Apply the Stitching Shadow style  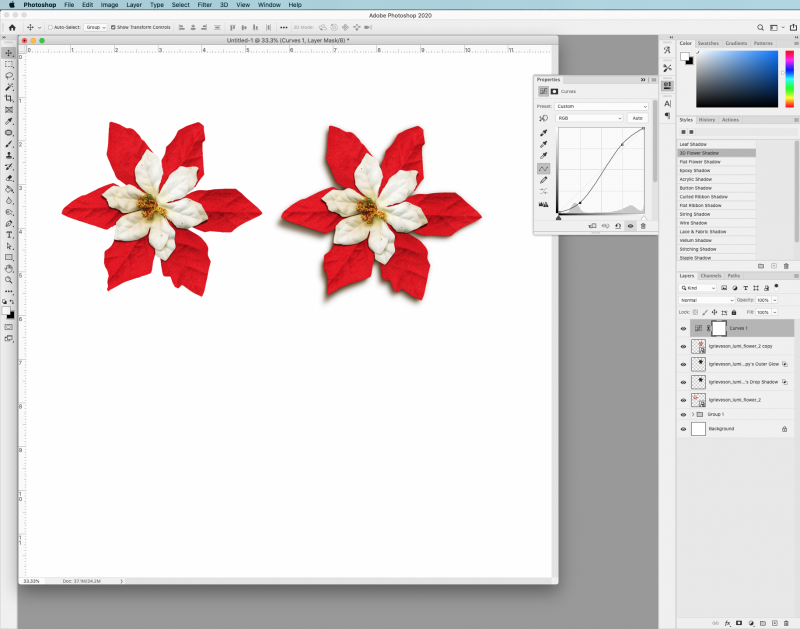point(716,249)
